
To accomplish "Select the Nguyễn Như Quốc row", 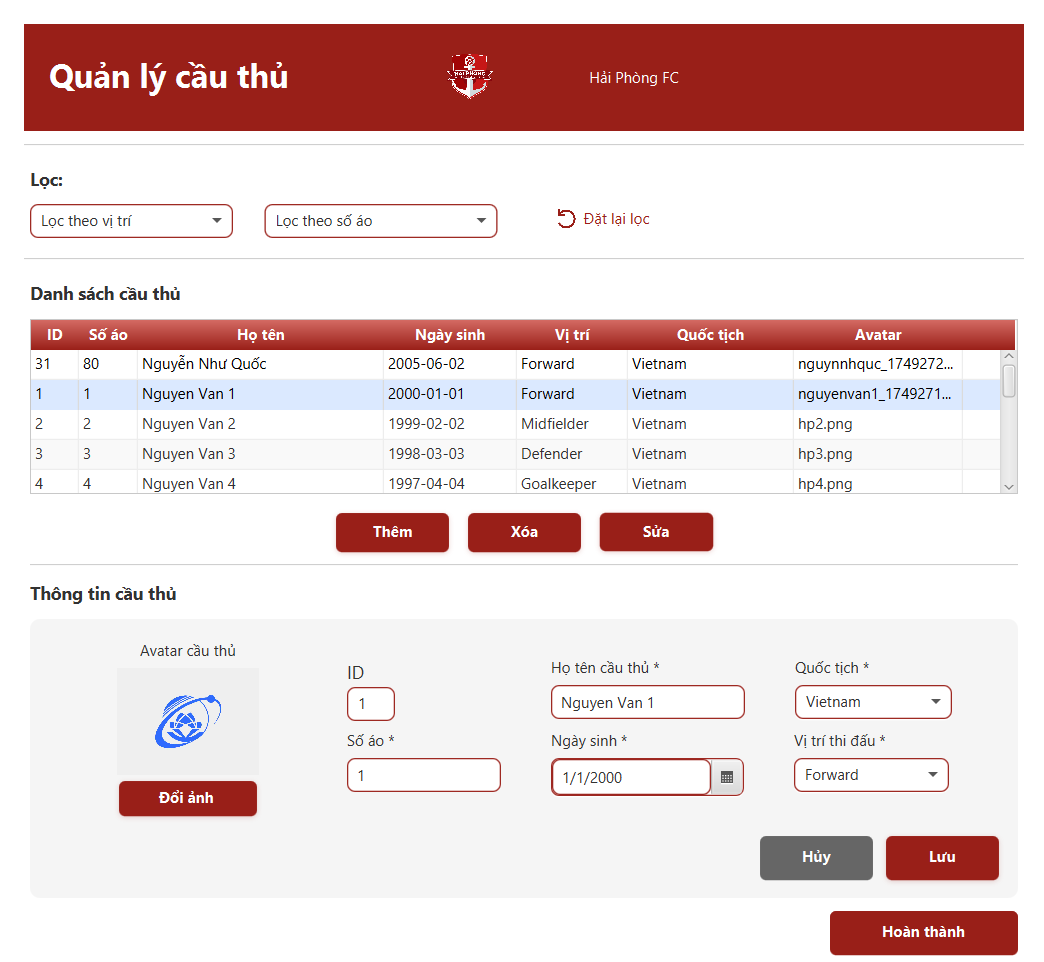I will click(260, 364).
